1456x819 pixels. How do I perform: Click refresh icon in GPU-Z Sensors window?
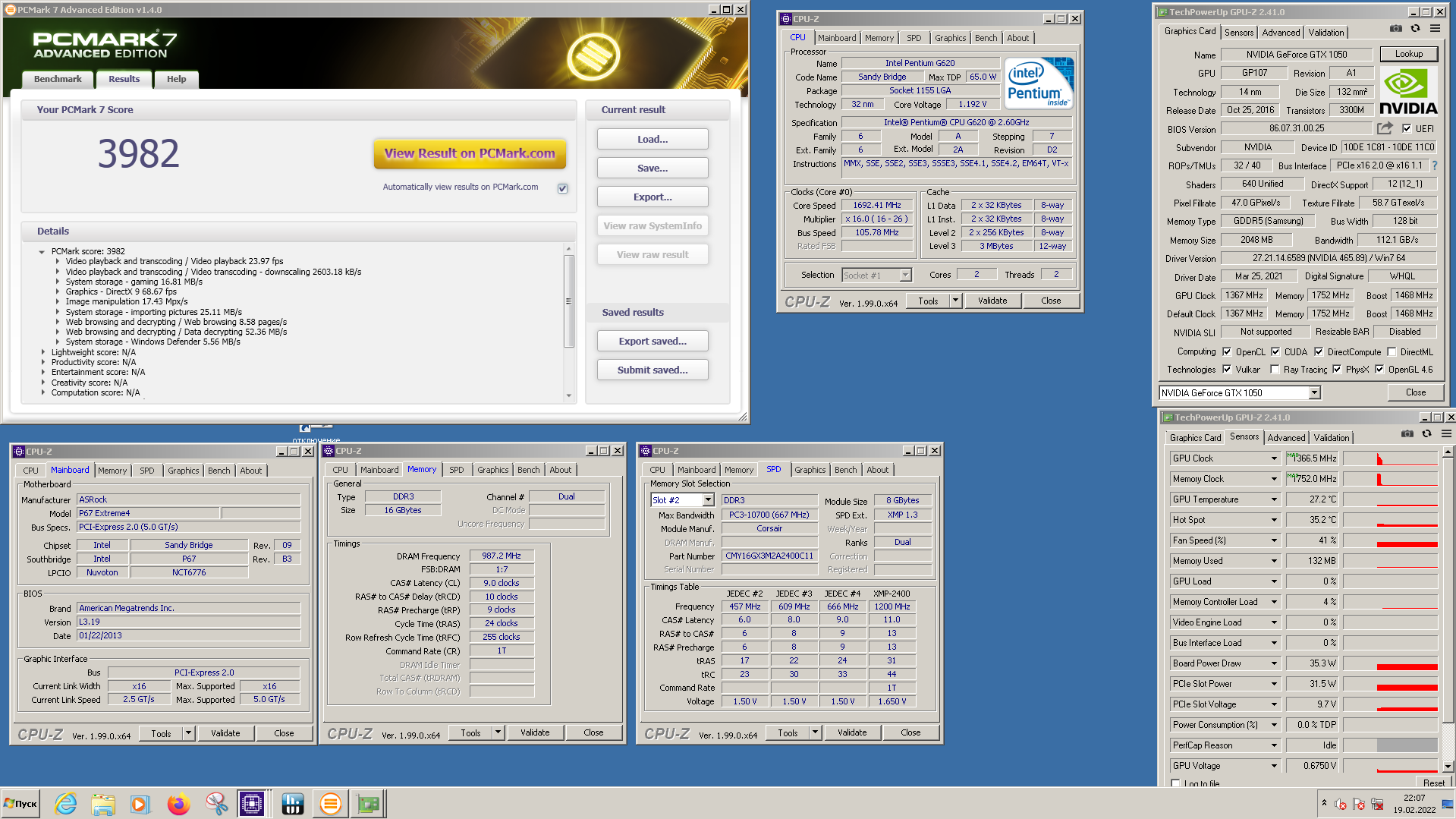[1426, 433]
